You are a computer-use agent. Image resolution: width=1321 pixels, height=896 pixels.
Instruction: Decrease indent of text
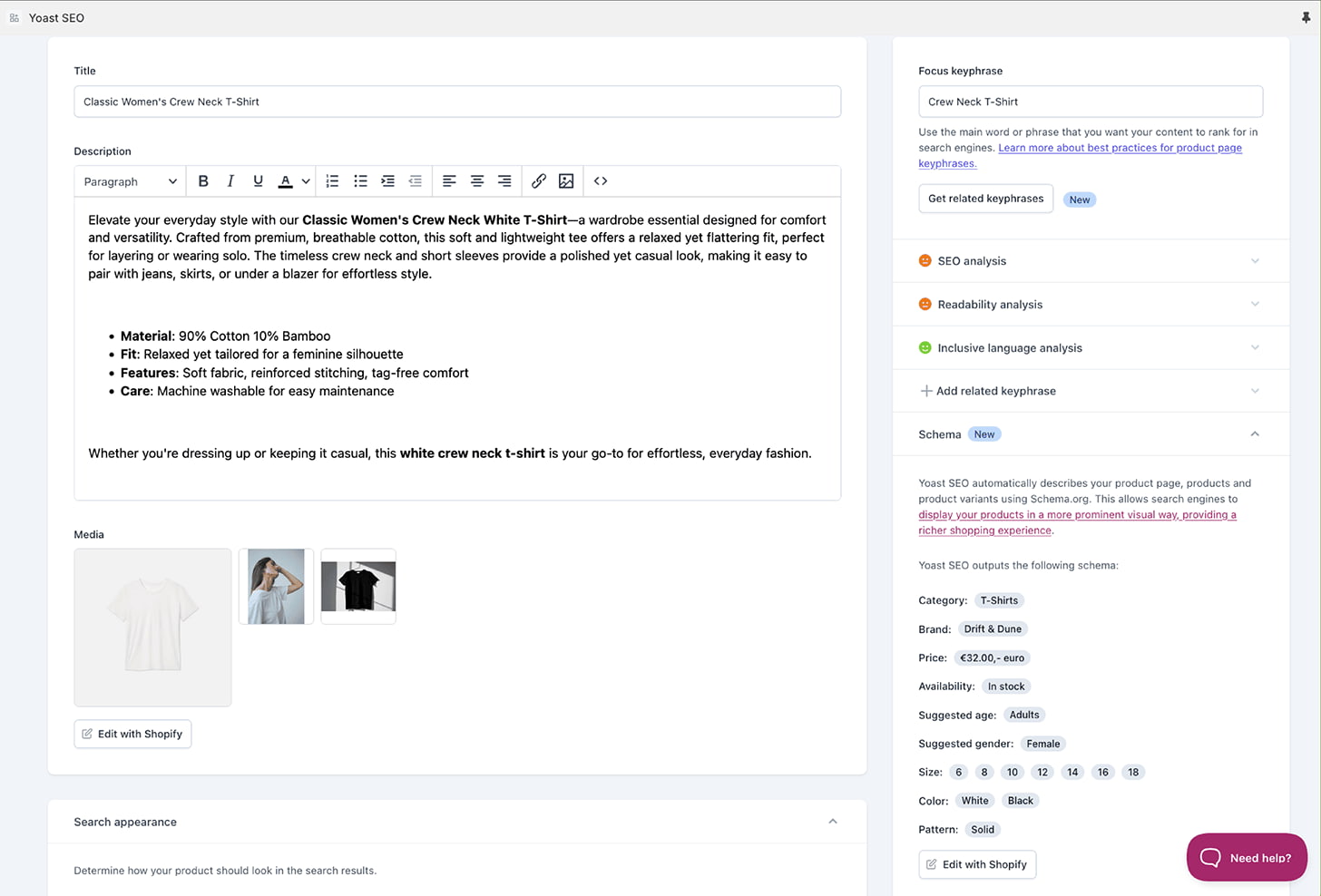point(416,181)
